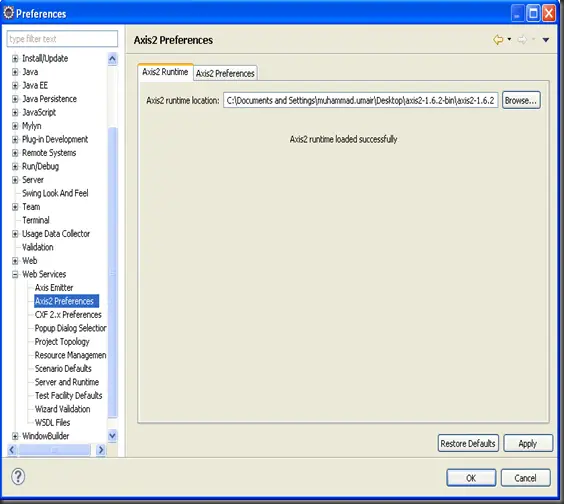This screenshot has width=564, height=504.
Task: Select the Terminal tree item
Action: (36, 220)
